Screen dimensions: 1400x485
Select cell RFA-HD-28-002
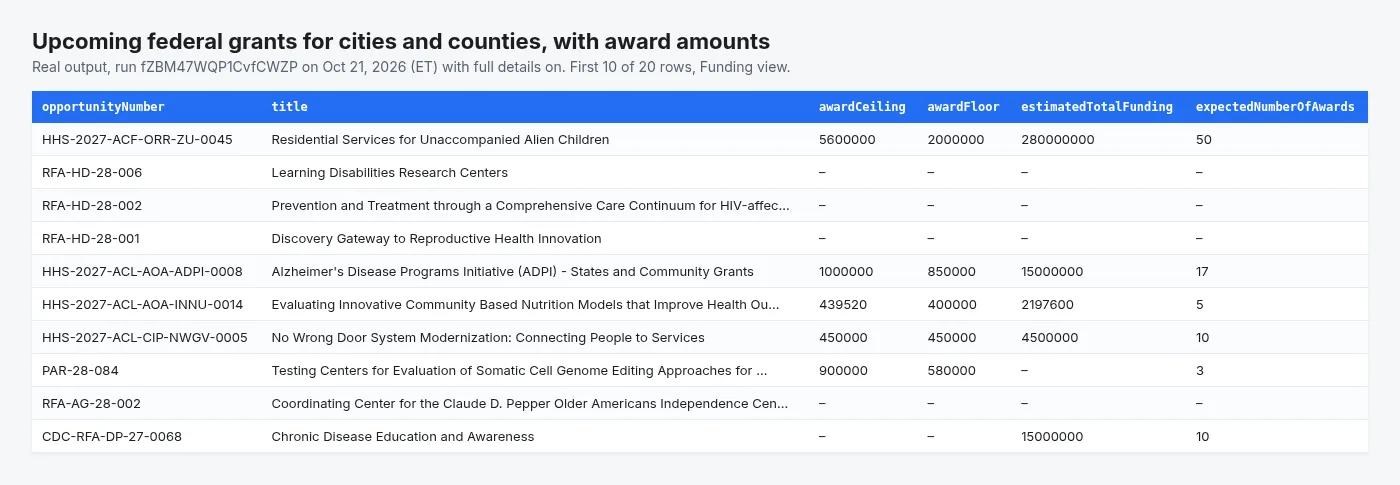(92, 206)
